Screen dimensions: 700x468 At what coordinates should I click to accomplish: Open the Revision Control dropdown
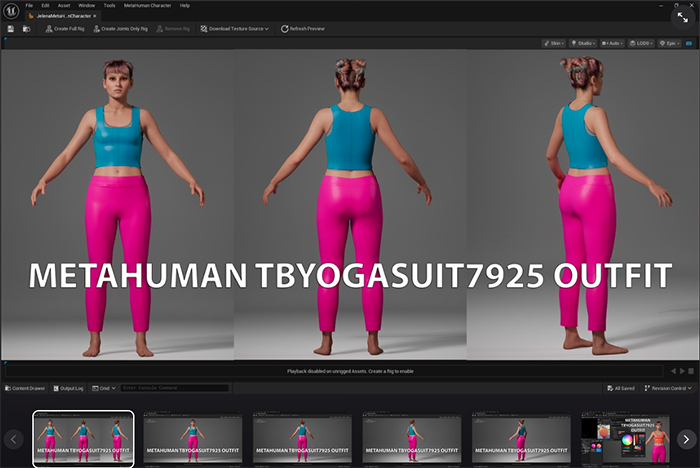(668, 388)
